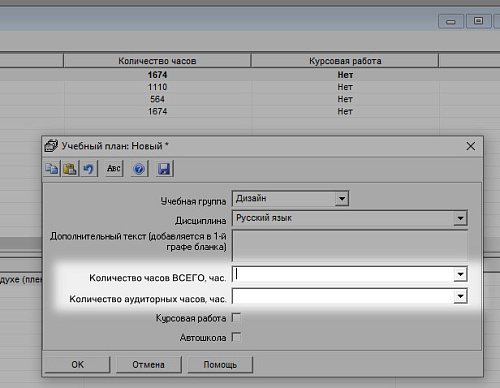
Task: Save using the floppy disk icon
Action: click(x=164, y=168)
